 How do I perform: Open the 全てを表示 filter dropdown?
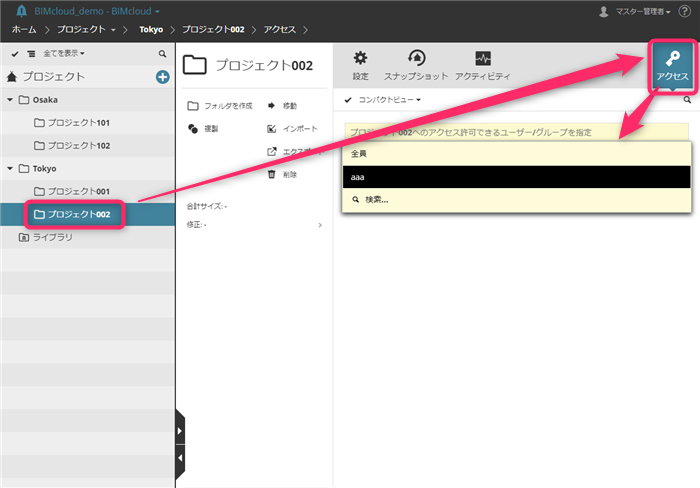64,54
